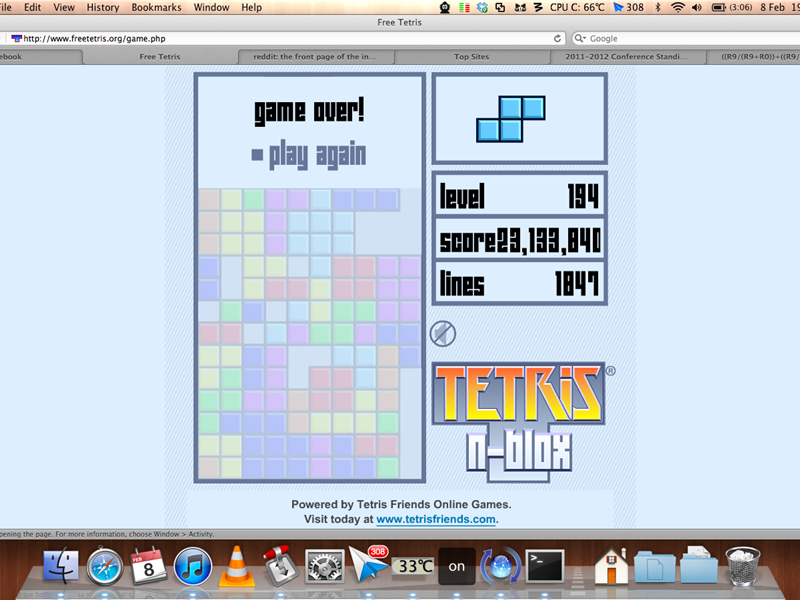This screenshot has height=600, width=800.
Task: Open System Preferences from the dock
Action: [325, 565]
